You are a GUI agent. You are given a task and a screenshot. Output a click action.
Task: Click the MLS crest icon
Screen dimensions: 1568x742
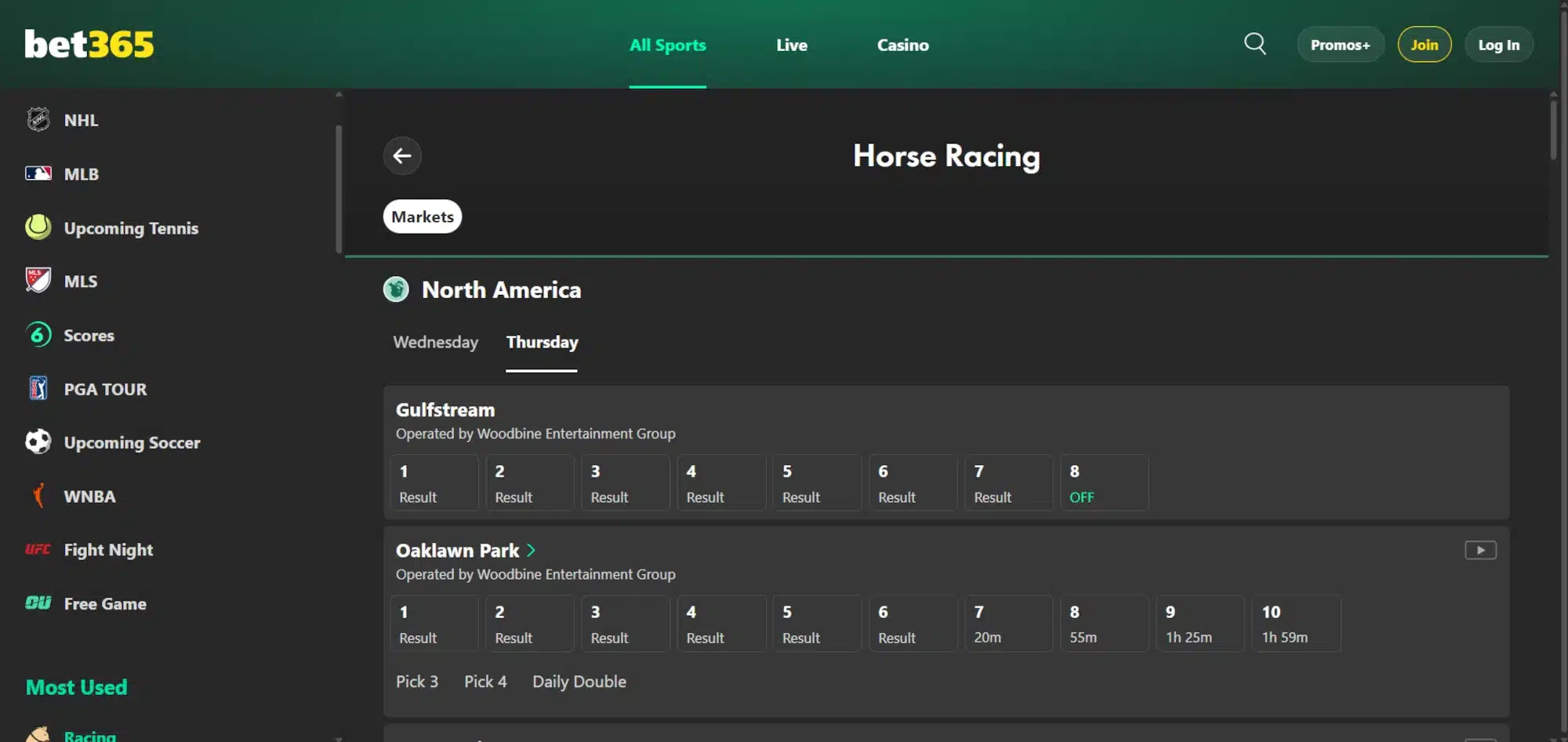coord(38,281)
